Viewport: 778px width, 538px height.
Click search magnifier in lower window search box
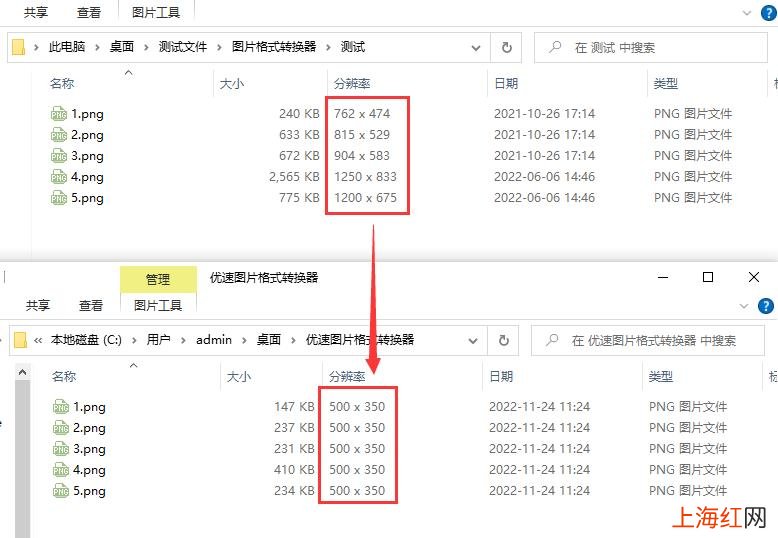[x=552, y=340]
